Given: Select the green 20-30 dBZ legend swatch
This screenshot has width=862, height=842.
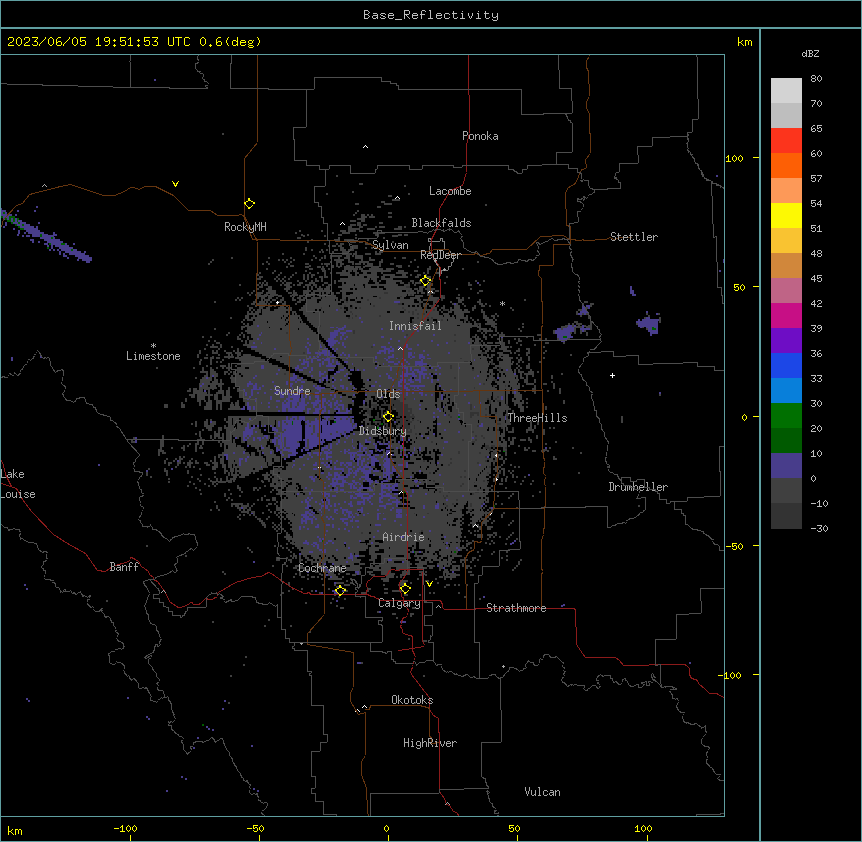Looking at the screenshot, I should 786,416.
